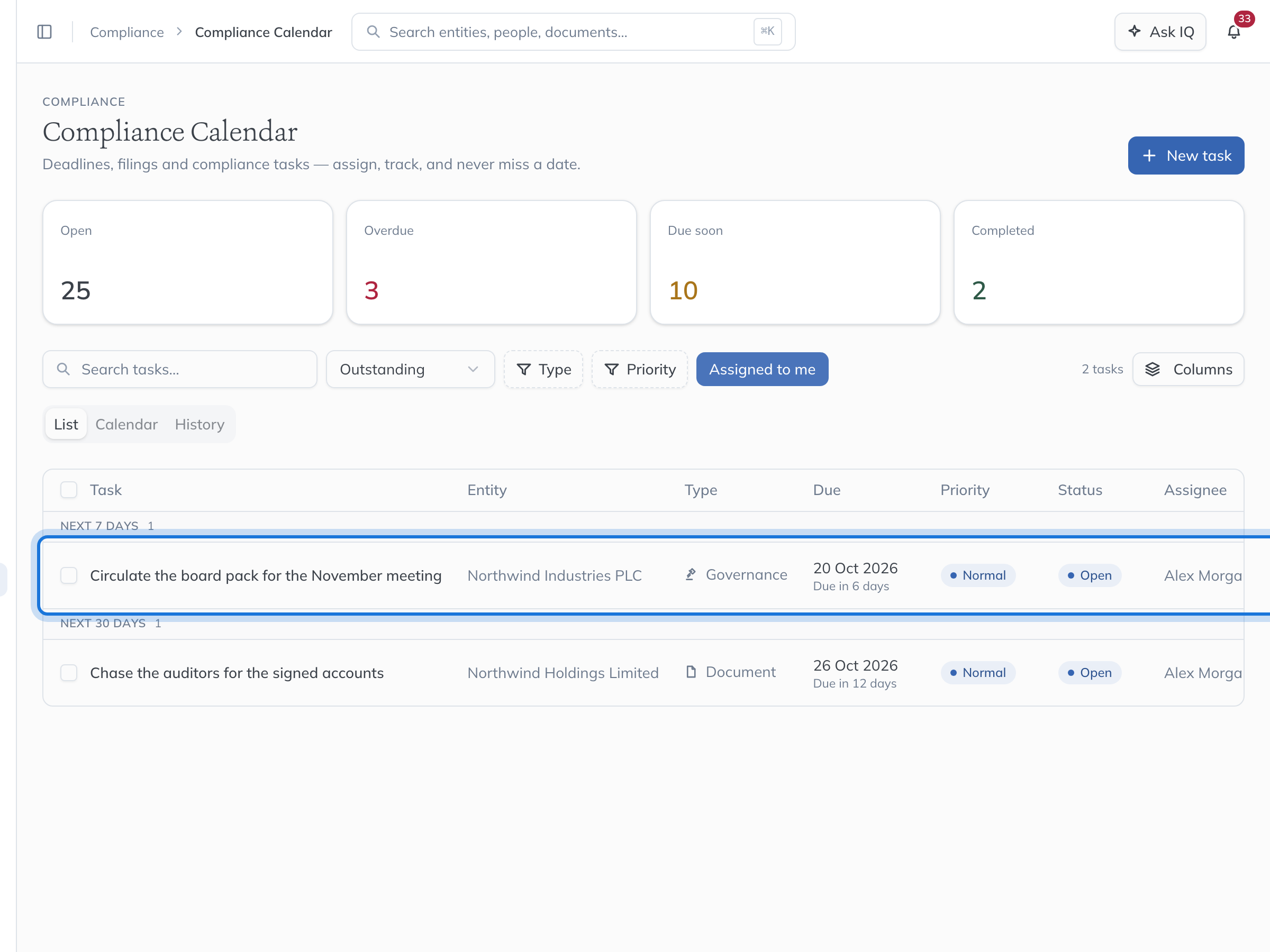Screen dimensions: 1270x952
Task: Toggle the sidebar panel icon
Action: point(44,32)
